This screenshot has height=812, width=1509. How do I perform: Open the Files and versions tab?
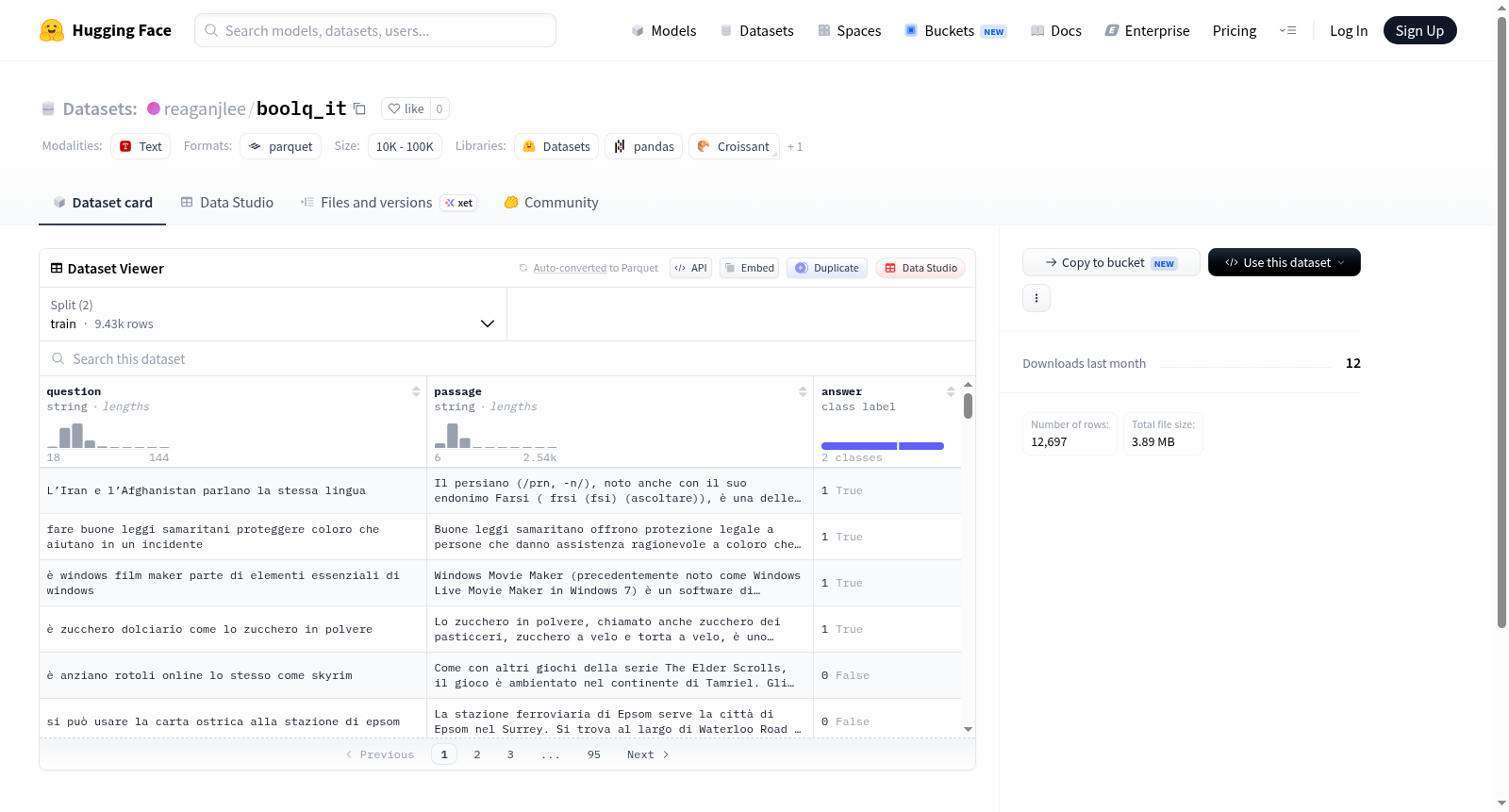coord(389,203)
